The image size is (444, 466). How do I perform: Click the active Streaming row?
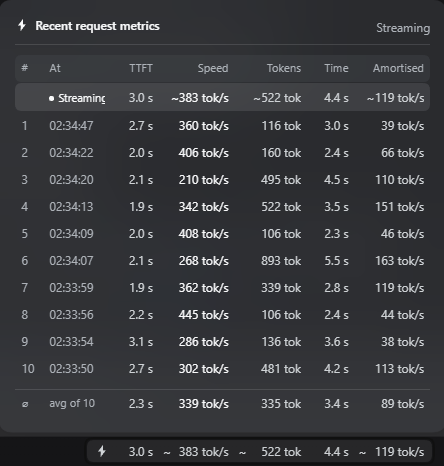[x=222, y=98]
